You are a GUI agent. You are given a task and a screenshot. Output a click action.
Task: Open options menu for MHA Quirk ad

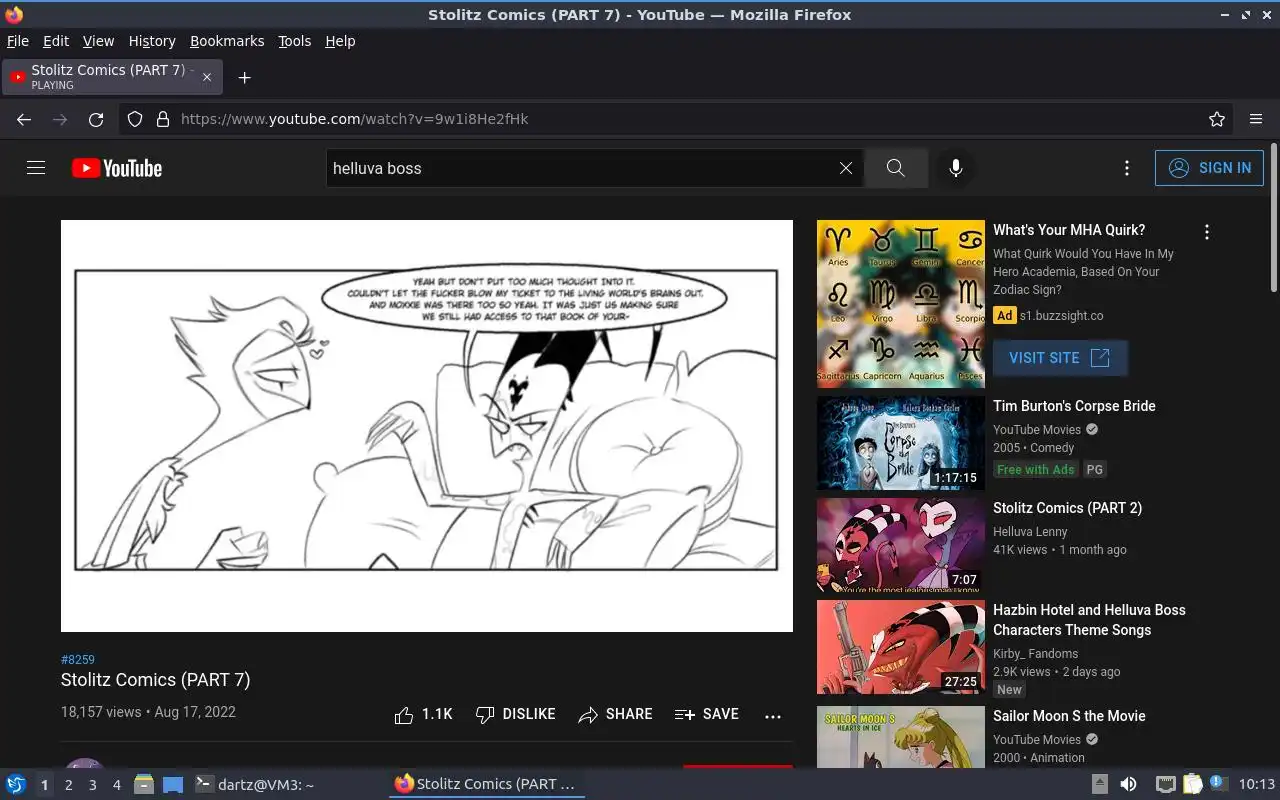tap(1207, 232)
